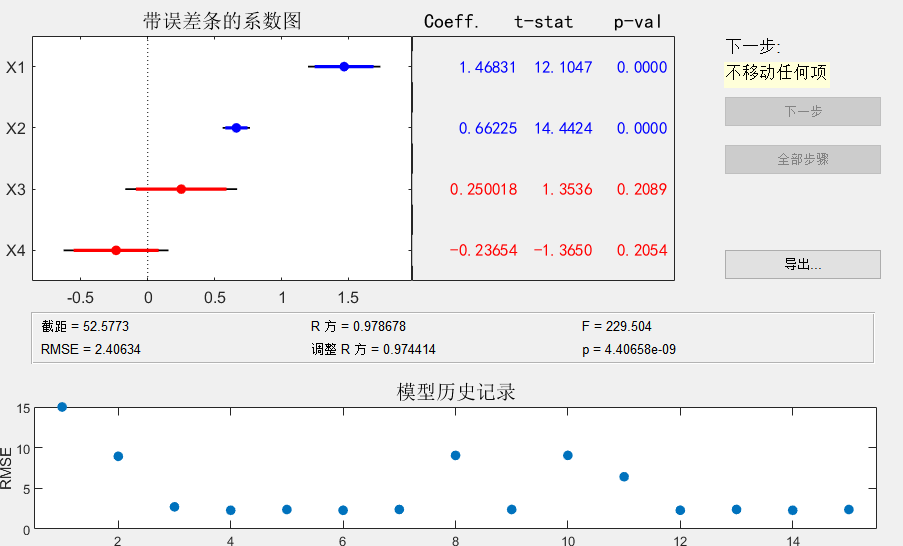
Task: Click the 全部步骤 button
Action: (802, 159)
